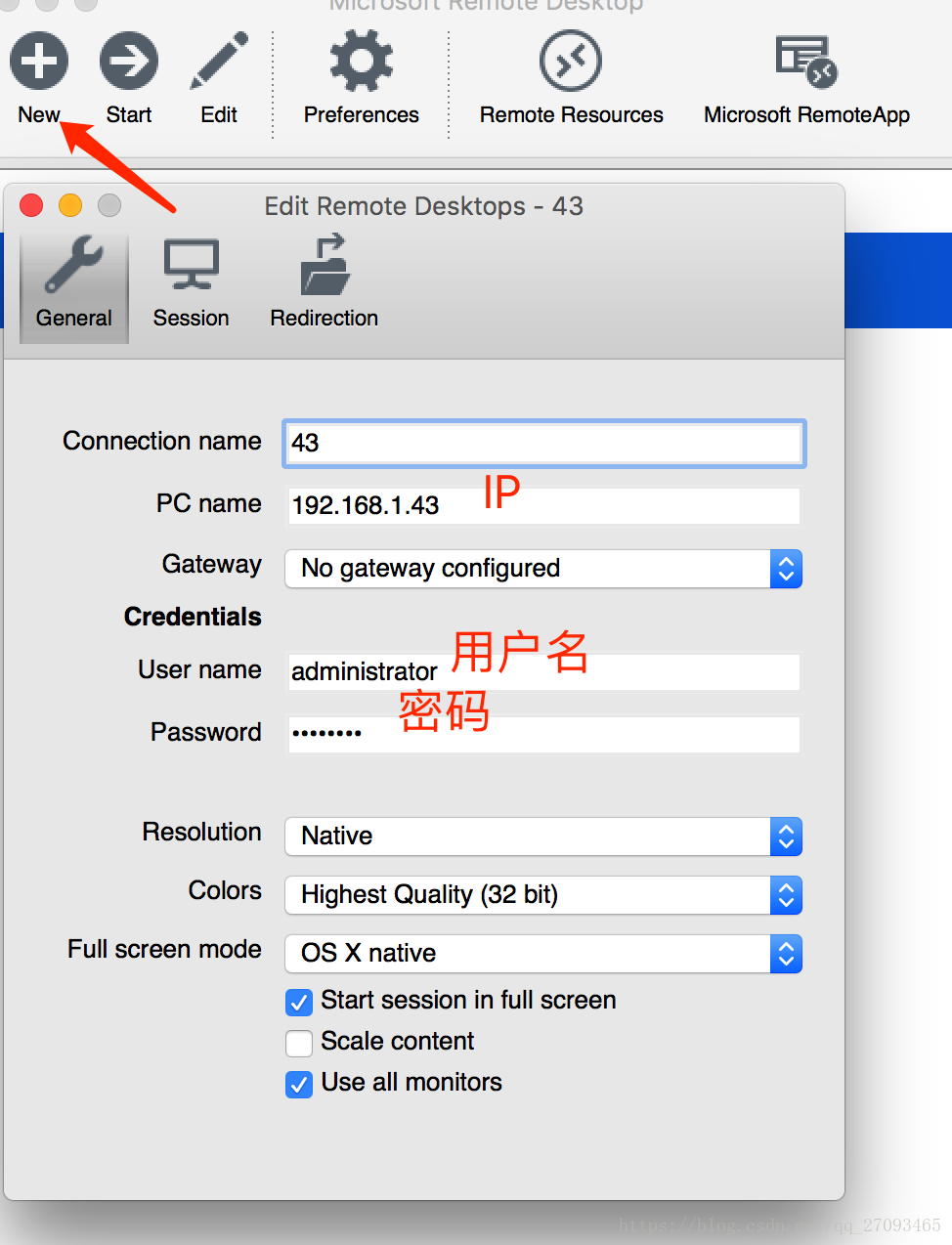
Task: Focus the Connection name field
Action: point(544,444)
